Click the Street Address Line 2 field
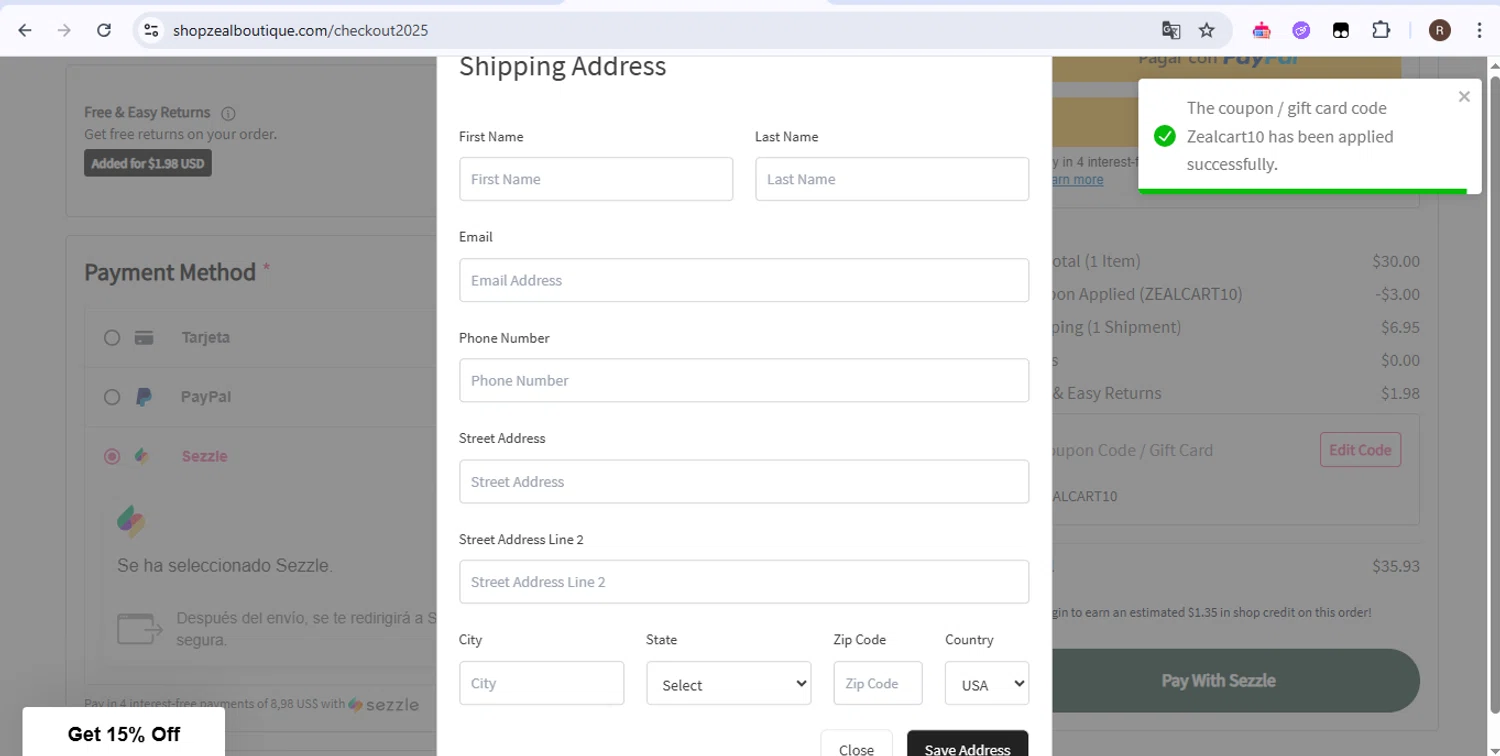This screenshot has height=756, width=1500. tap(744, 582)
